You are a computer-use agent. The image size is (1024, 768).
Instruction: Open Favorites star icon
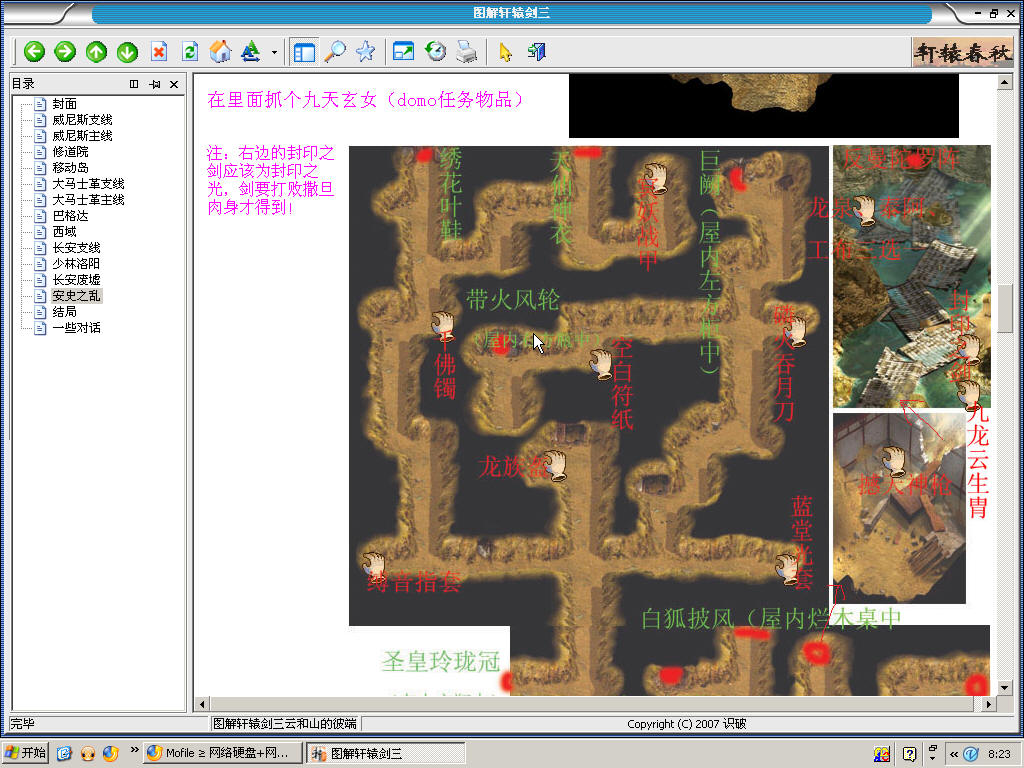point(365,52)
